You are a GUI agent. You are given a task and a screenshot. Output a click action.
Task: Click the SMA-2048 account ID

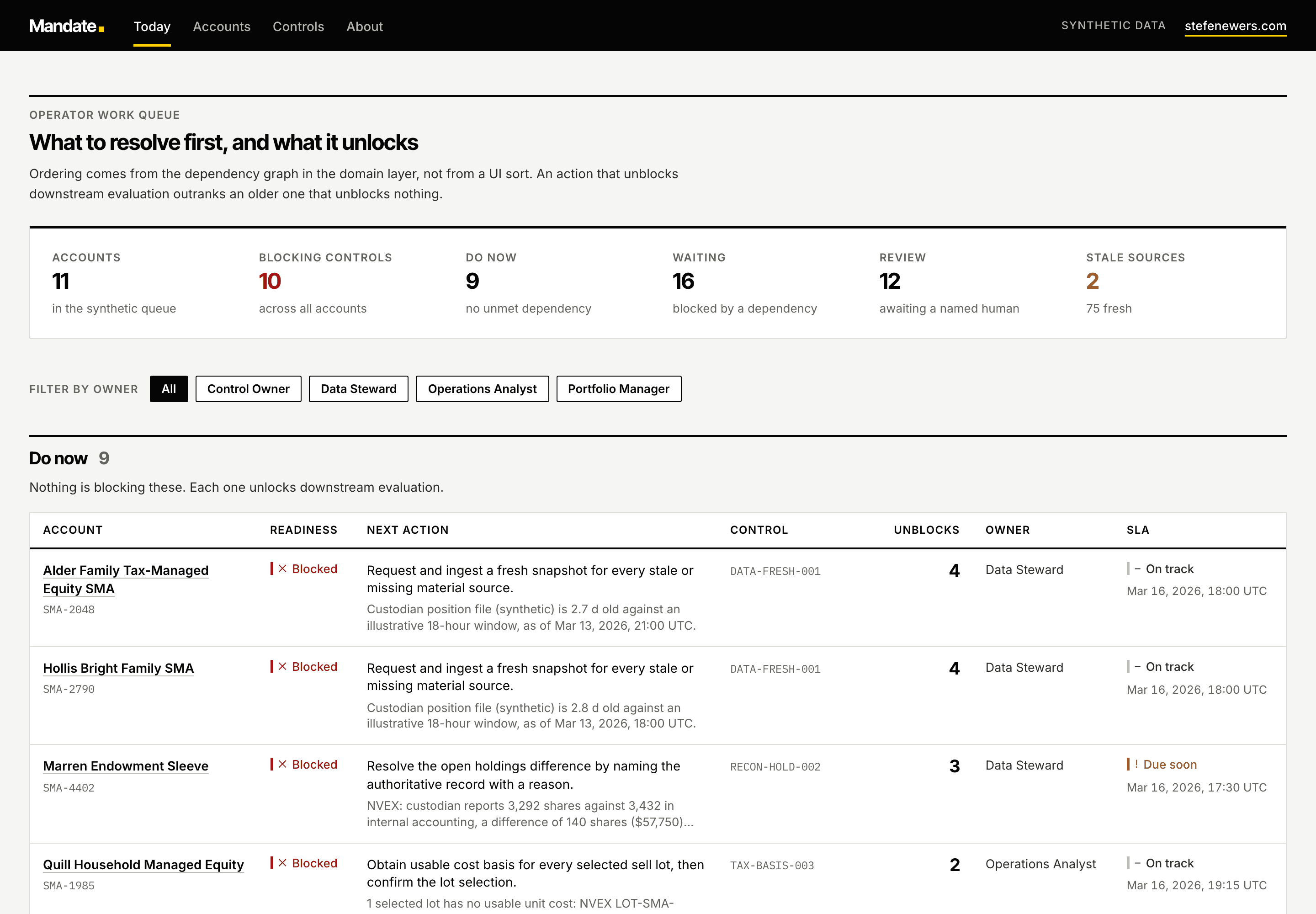[x=69, y=609]
